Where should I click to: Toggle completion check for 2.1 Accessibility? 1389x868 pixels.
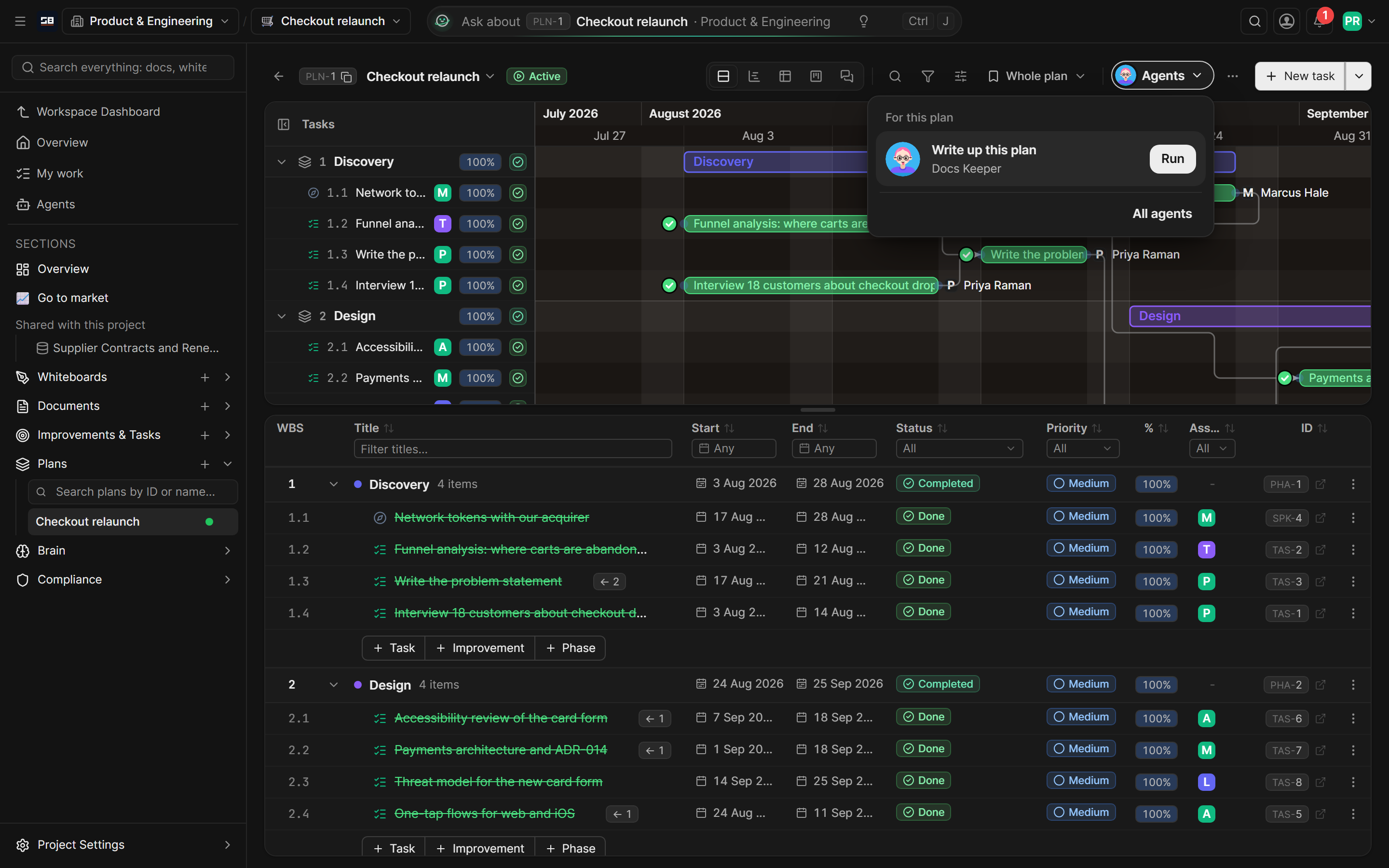pyautogui.click(x=517, y=347)
